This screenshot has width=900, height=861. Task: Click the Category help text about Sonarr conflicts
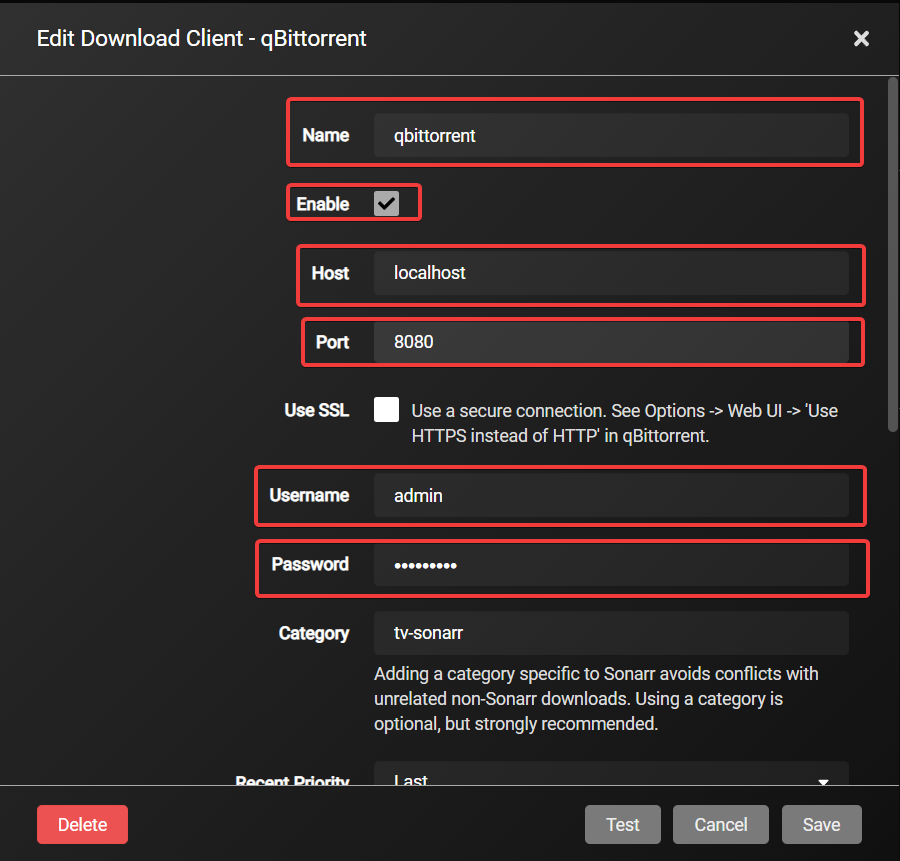(596, 699)
